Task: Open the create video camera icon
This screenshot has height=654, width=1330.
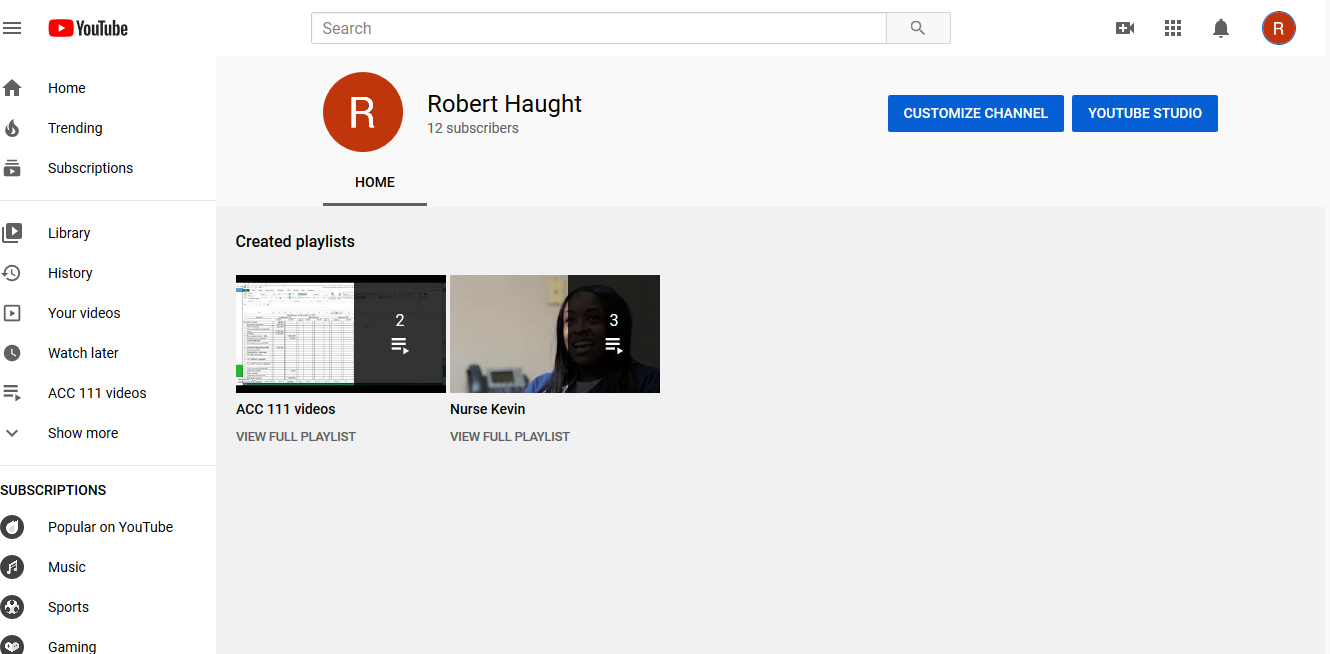Action: 1125,28
